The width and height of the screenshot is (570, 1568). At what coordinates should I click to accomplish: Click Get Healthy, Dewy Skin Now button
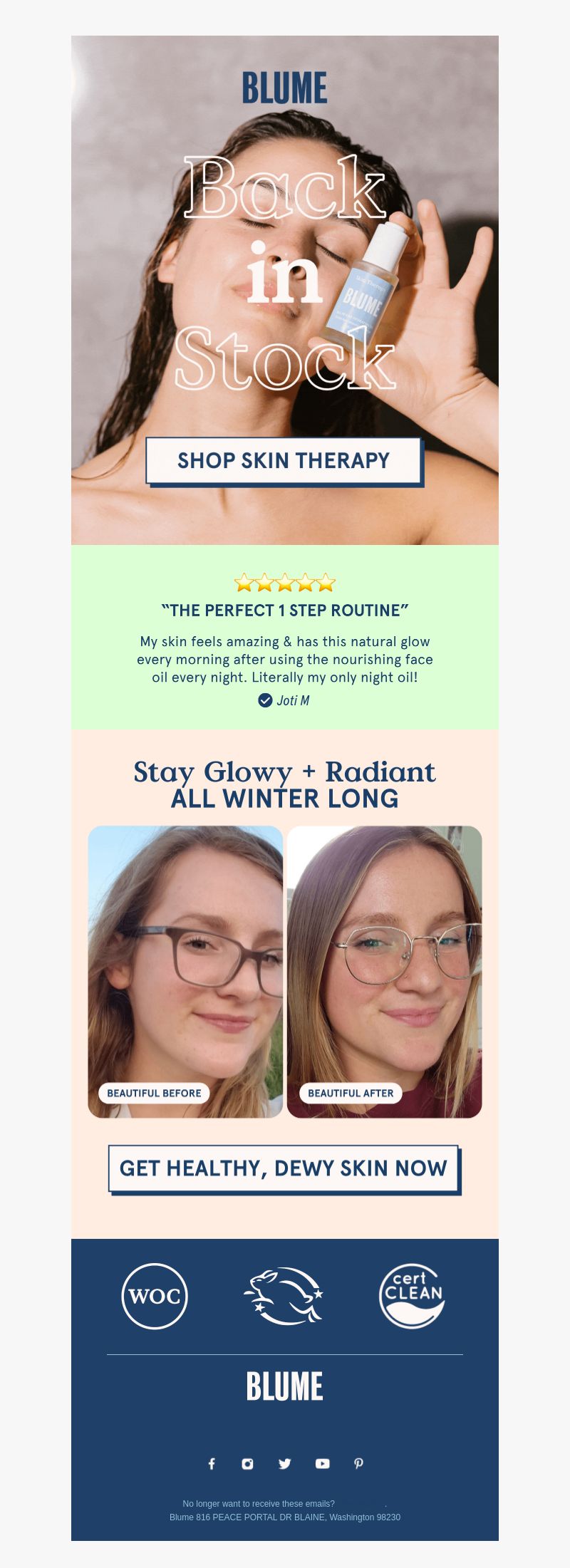coord(284,1169)
